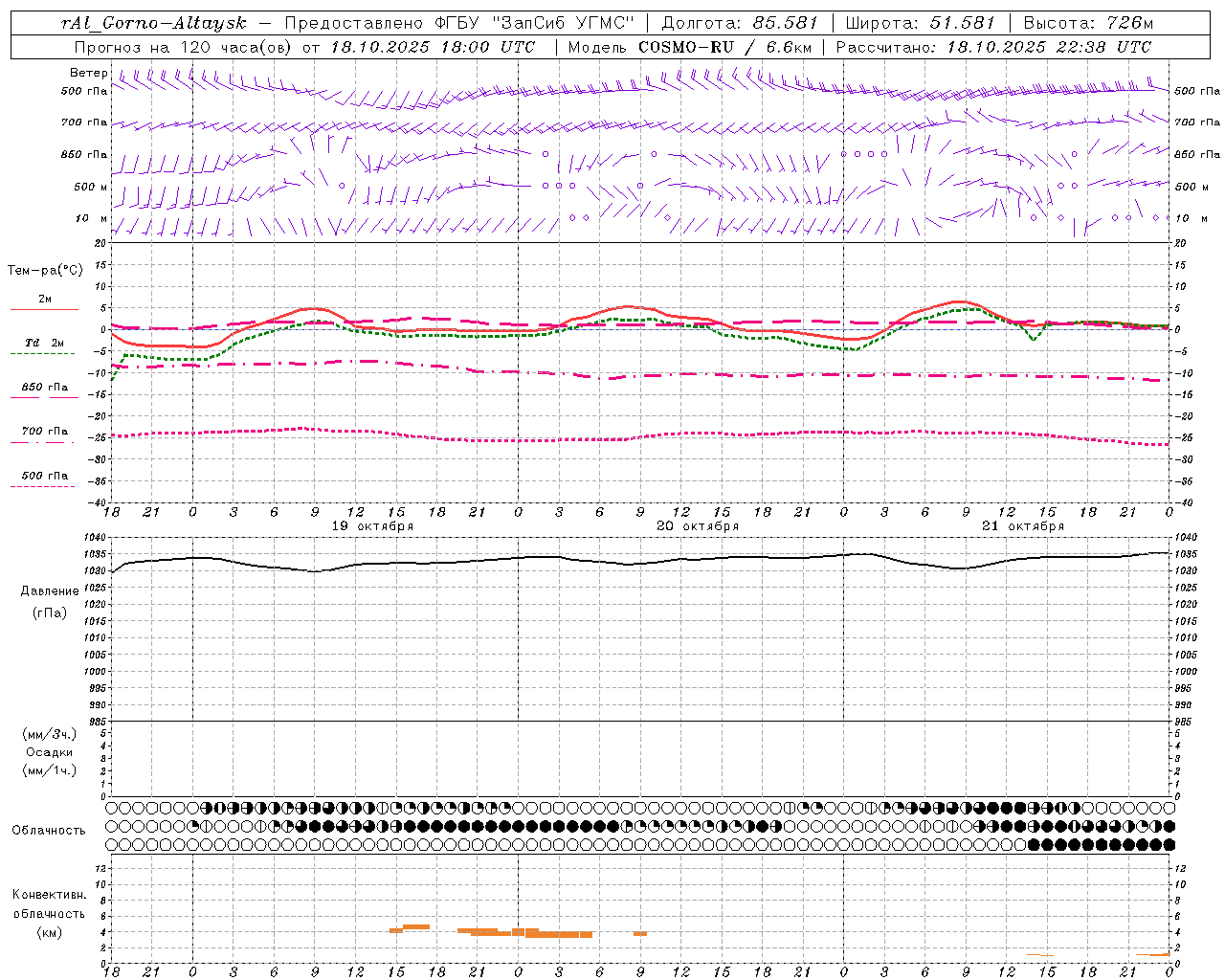Click the red solid '2м' legend line
The image size is (1225, 980).
pyautogui.click(x=44, y=309)
